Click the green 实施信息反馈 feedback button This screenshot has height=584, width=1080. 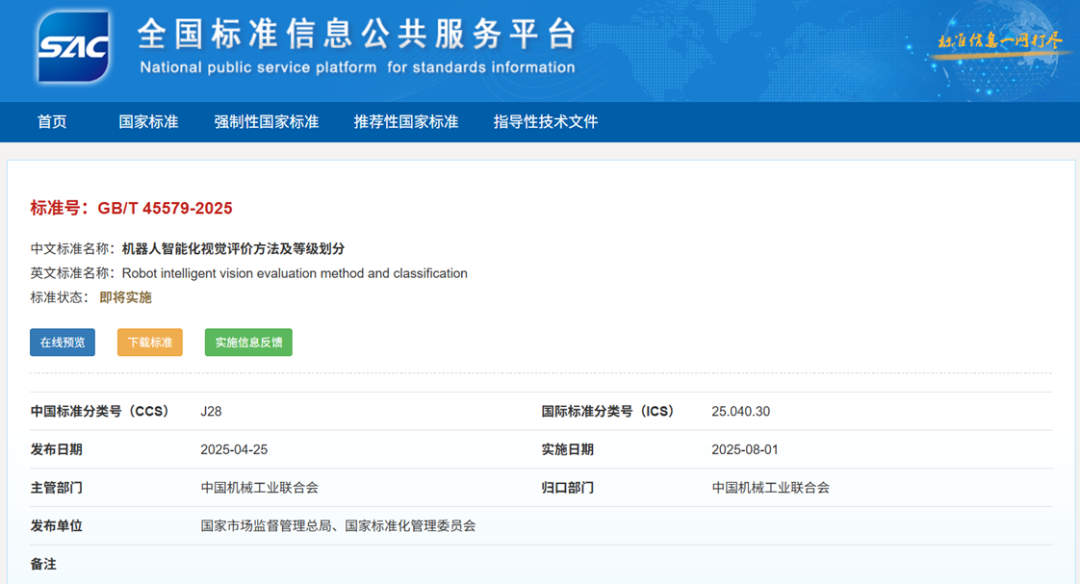pos(247,342)
